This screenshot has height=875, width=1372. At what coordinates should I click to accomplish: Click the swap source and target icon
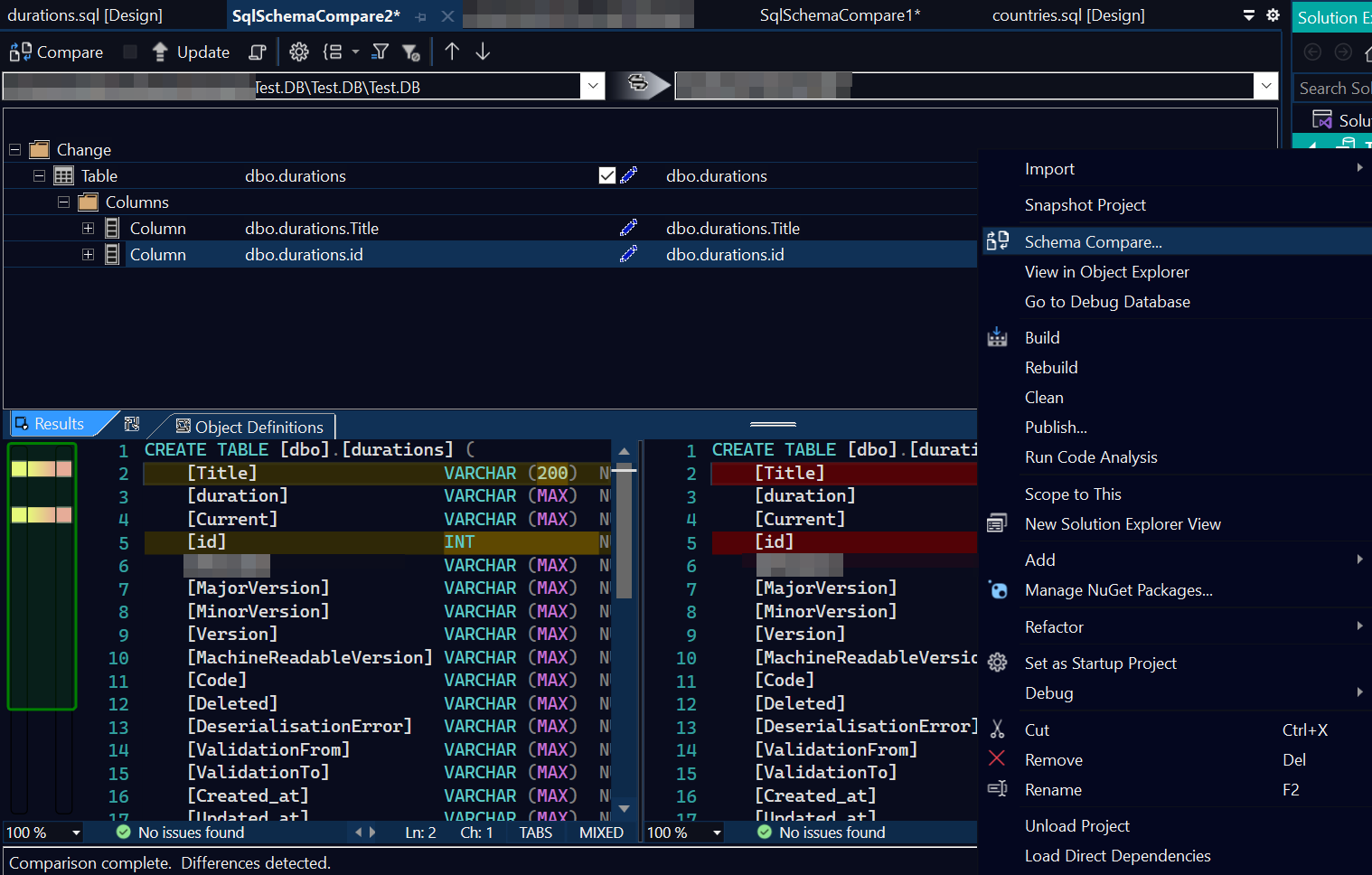[x=642, y=85]
